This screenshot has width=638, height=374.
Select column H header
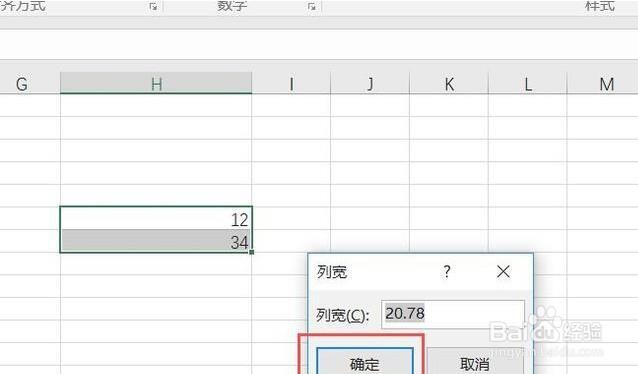[x=156, y=83]
